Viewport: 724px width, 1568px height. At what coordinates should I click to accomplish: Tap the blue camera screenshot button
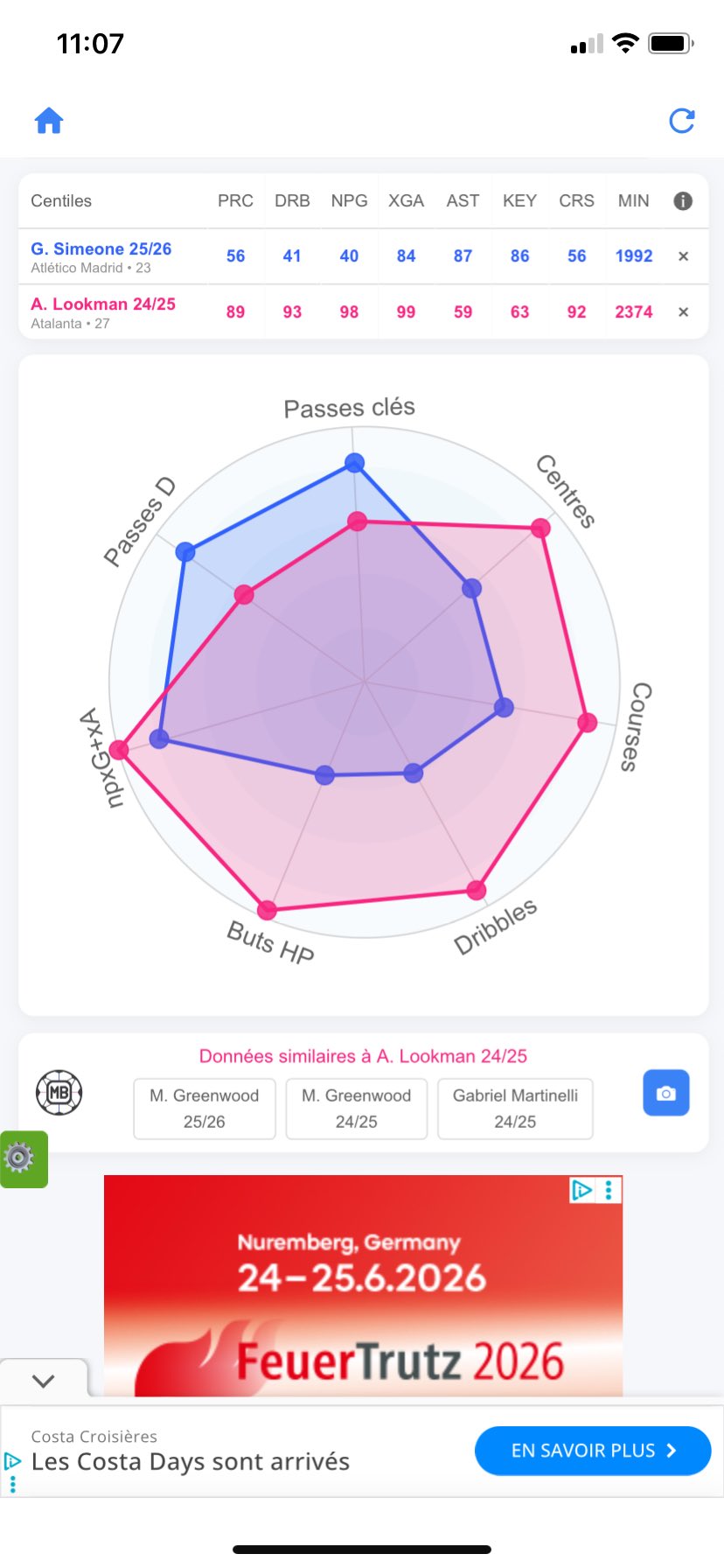pos(665,1093)
